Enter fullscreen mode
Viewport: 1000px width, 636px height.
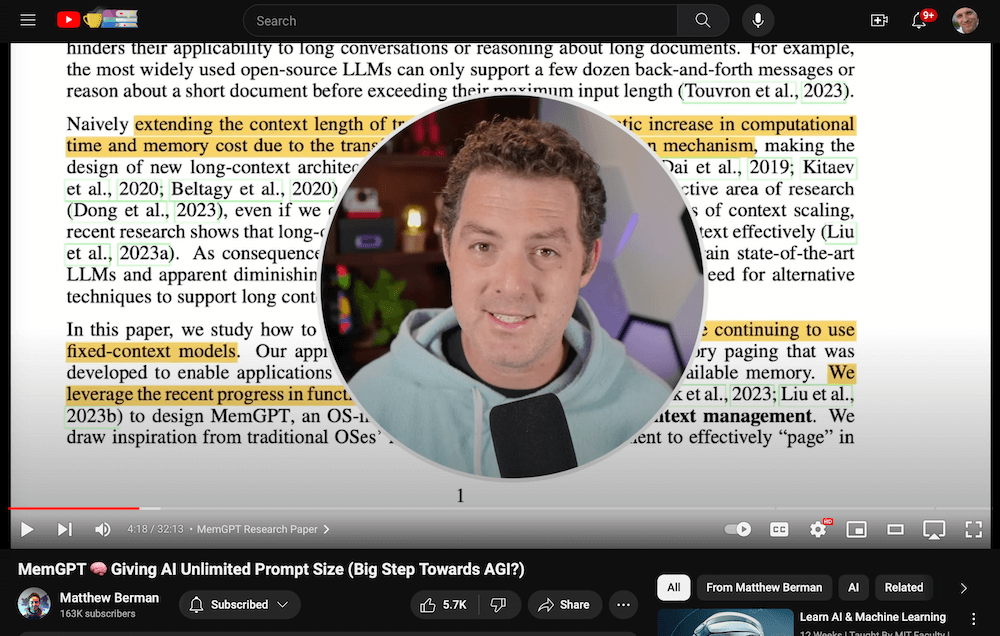[x=973, y=529]
